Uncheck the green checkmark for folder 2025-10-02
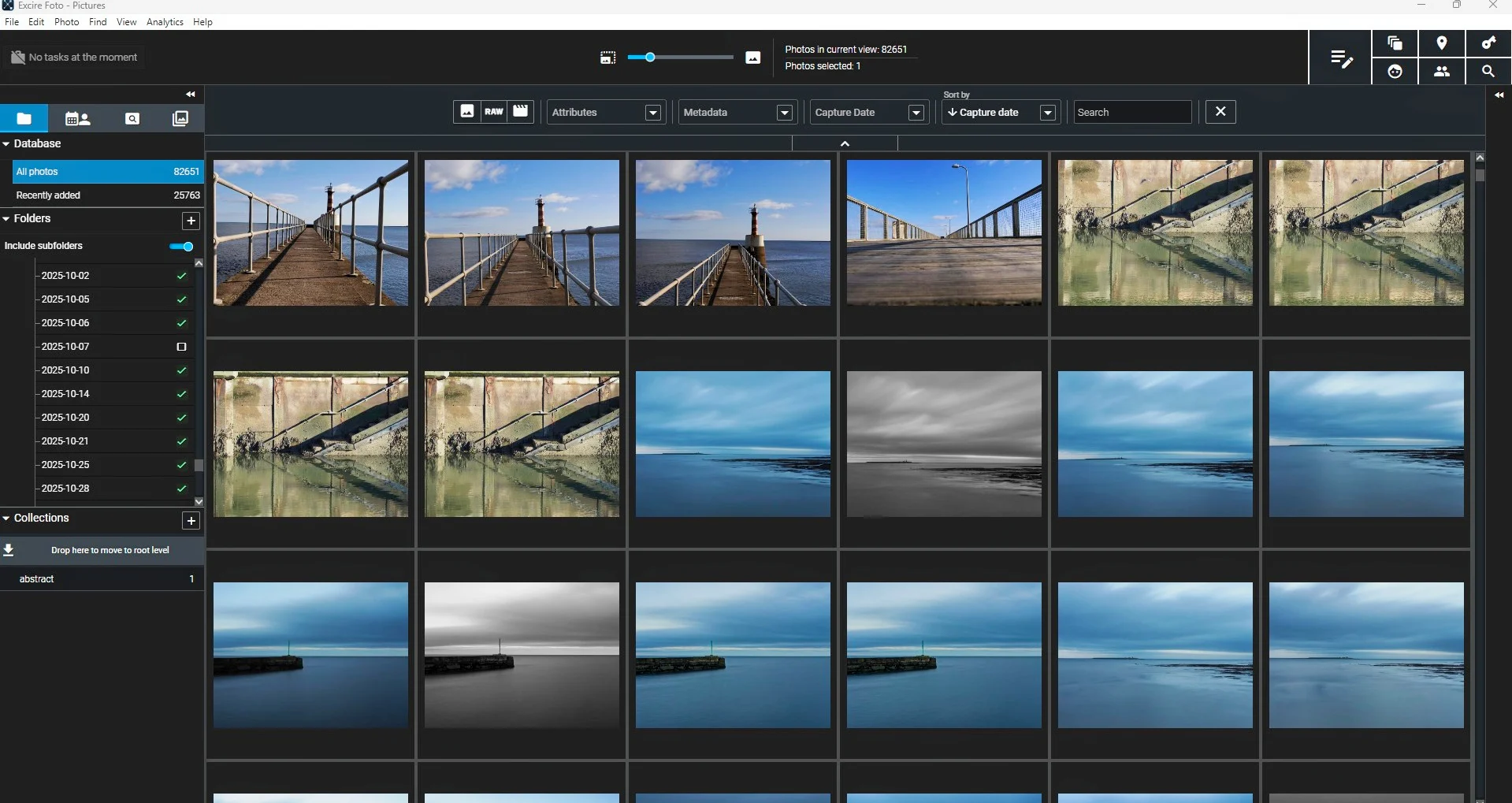 pyautogui.click(x=181, y=276)
